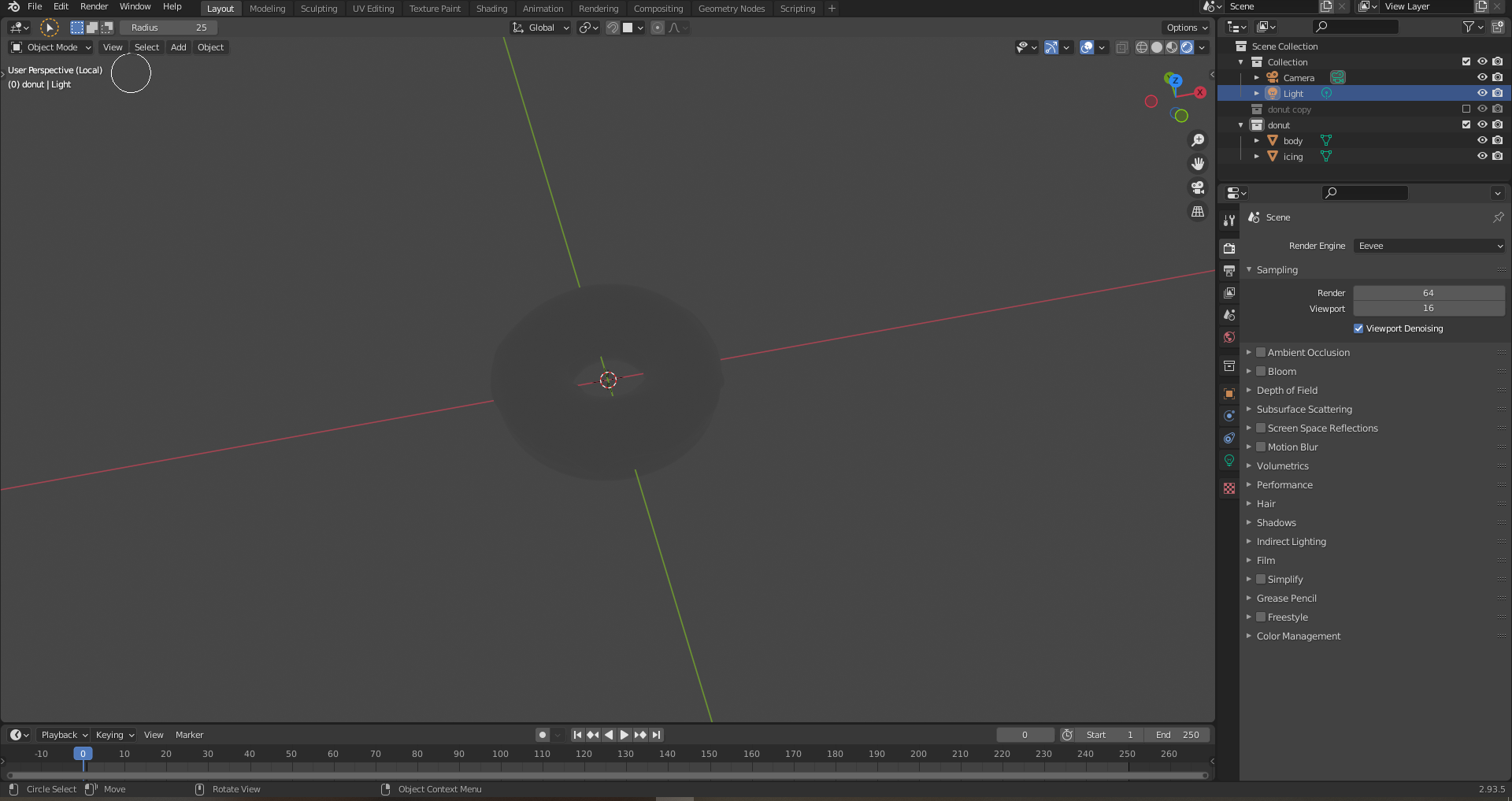
Task: Open the Object Mode dropdown
Action: click(51, 47)
